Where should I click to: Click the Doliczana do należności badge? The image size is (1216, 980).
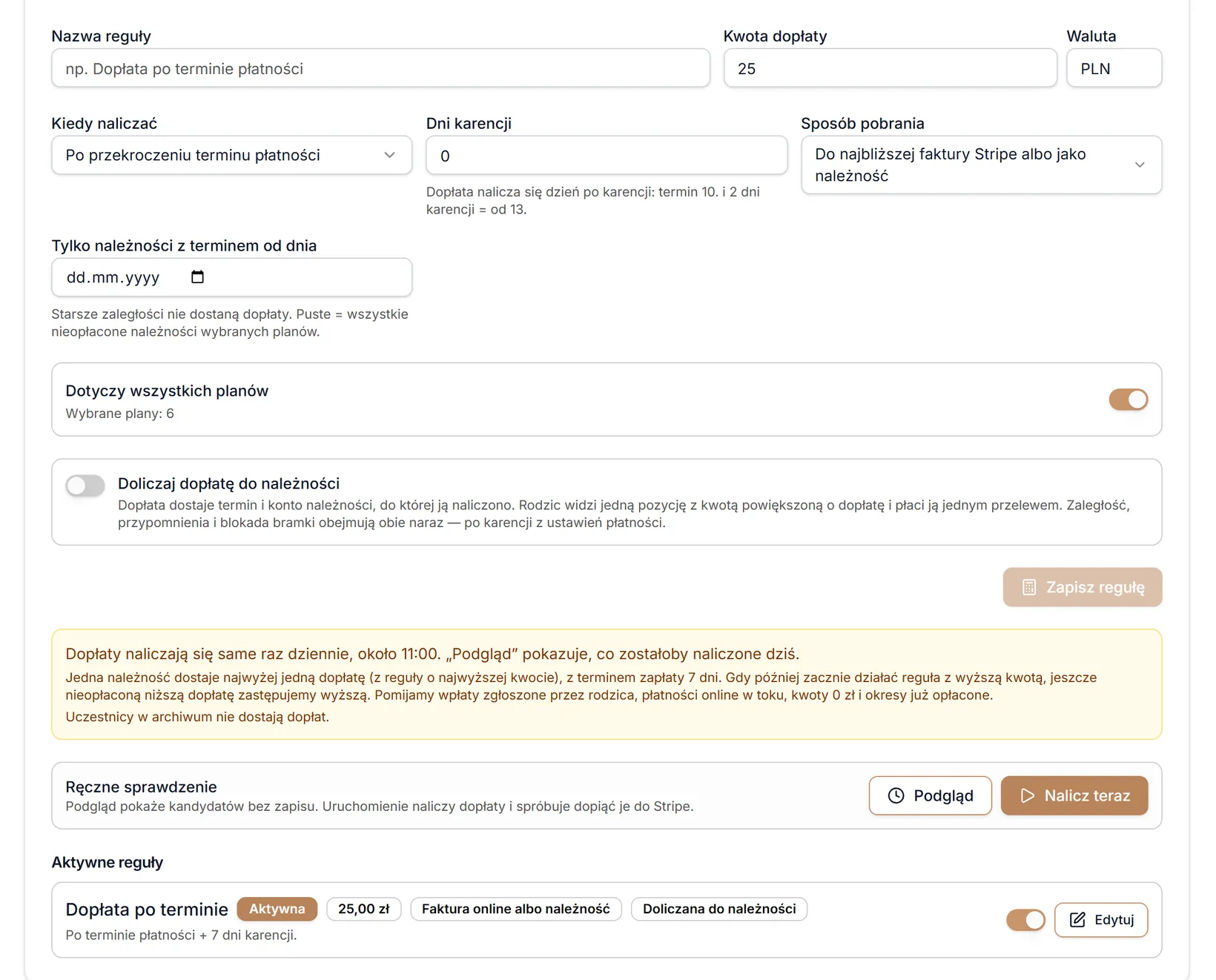coord(719,909)
